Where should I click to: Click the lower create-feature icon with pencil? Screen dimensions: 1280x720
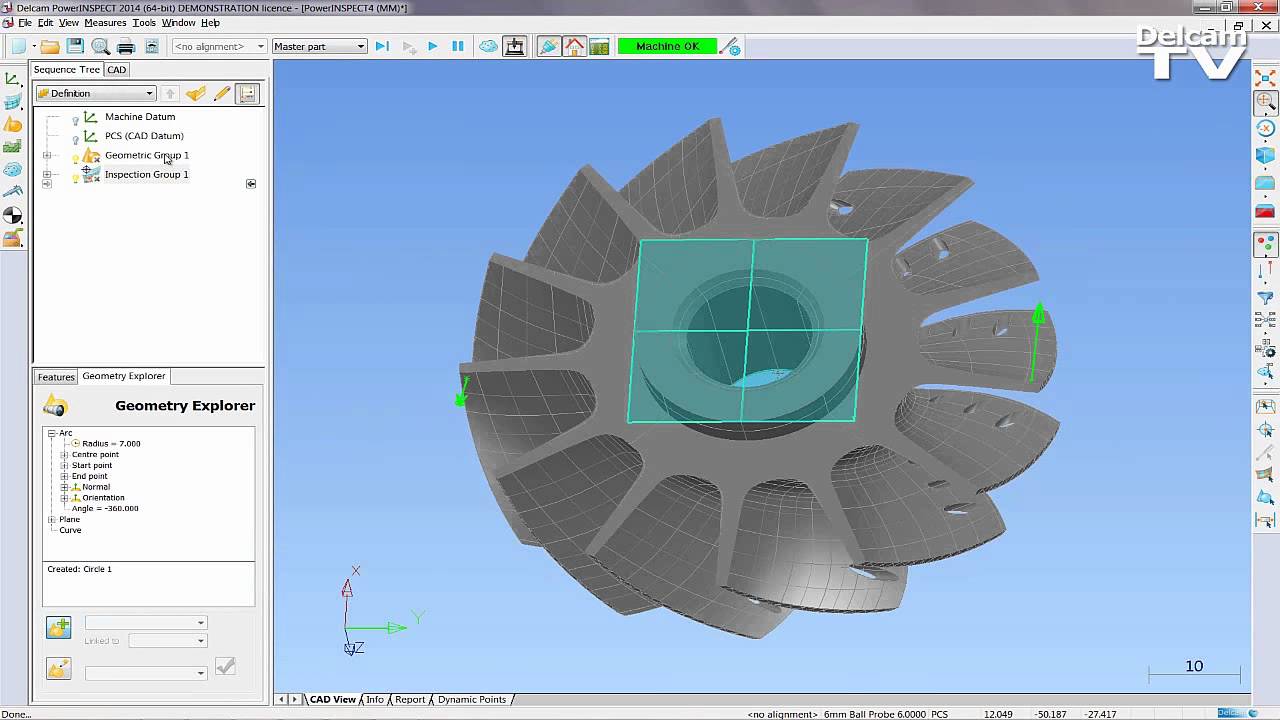[58, 669]
